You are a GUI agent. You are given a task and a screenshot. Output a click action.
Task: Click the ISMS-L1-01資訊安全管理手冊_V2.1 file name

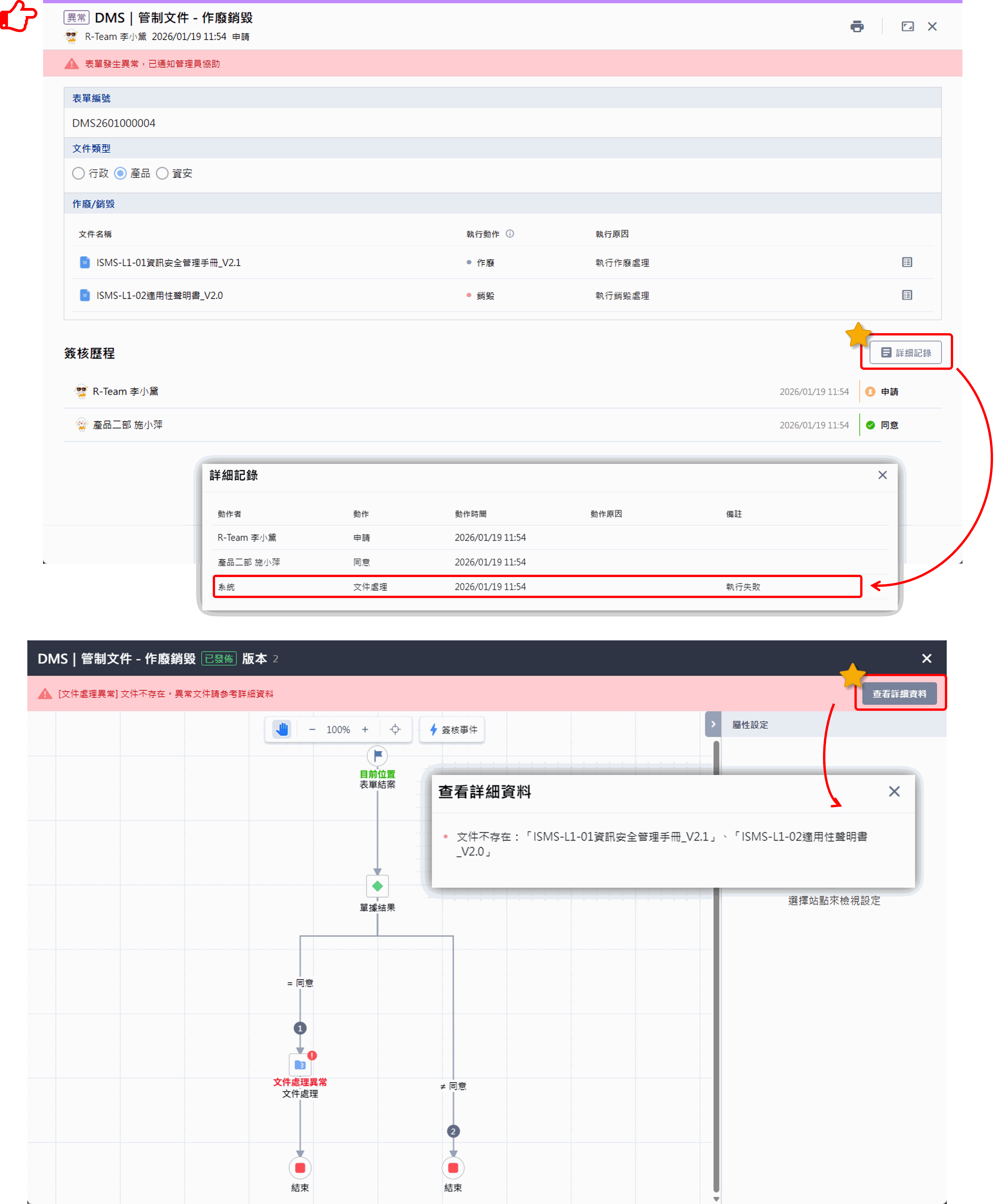(x=168, y=263)
